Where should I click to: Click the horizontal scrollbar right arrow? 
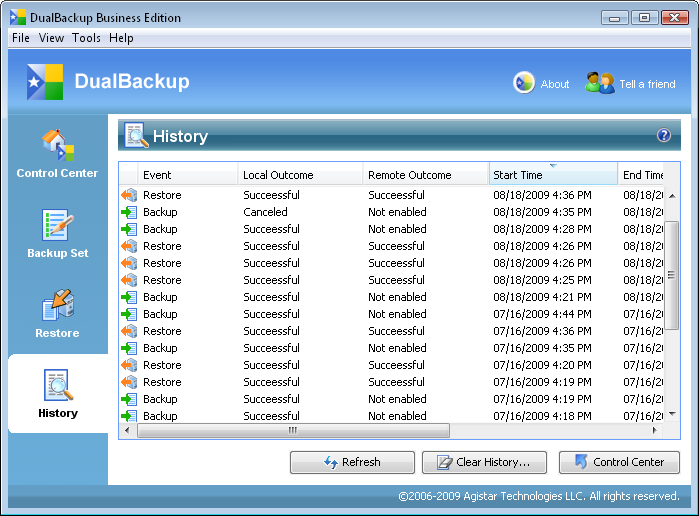pos(655,430)
